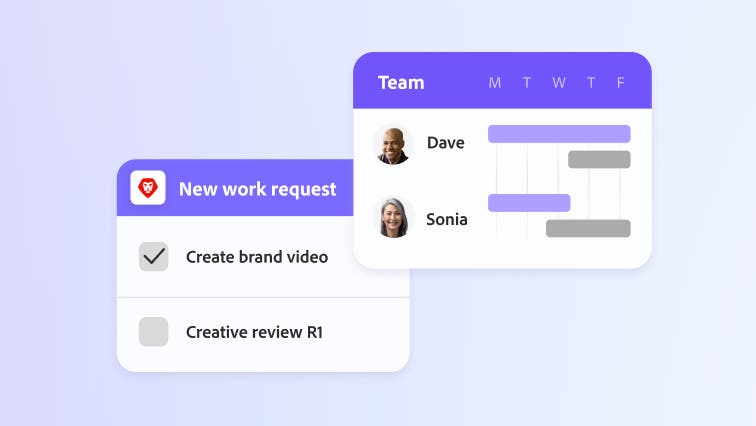Select Dave's purple schedule bar
Image resolution: width=756 pixels, height=426 pixels.
[x=558, y=134]
